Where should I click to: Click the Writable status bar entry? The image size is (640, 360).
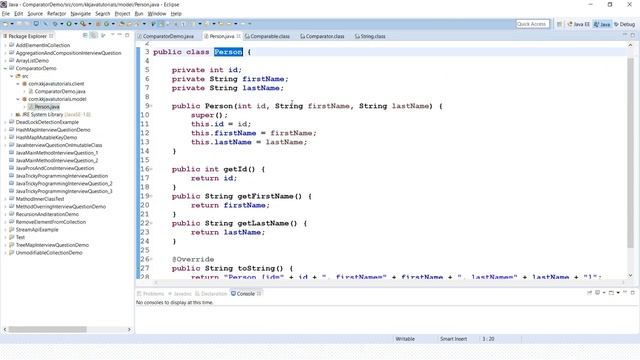pyautogui.click(x=405, y=339)
